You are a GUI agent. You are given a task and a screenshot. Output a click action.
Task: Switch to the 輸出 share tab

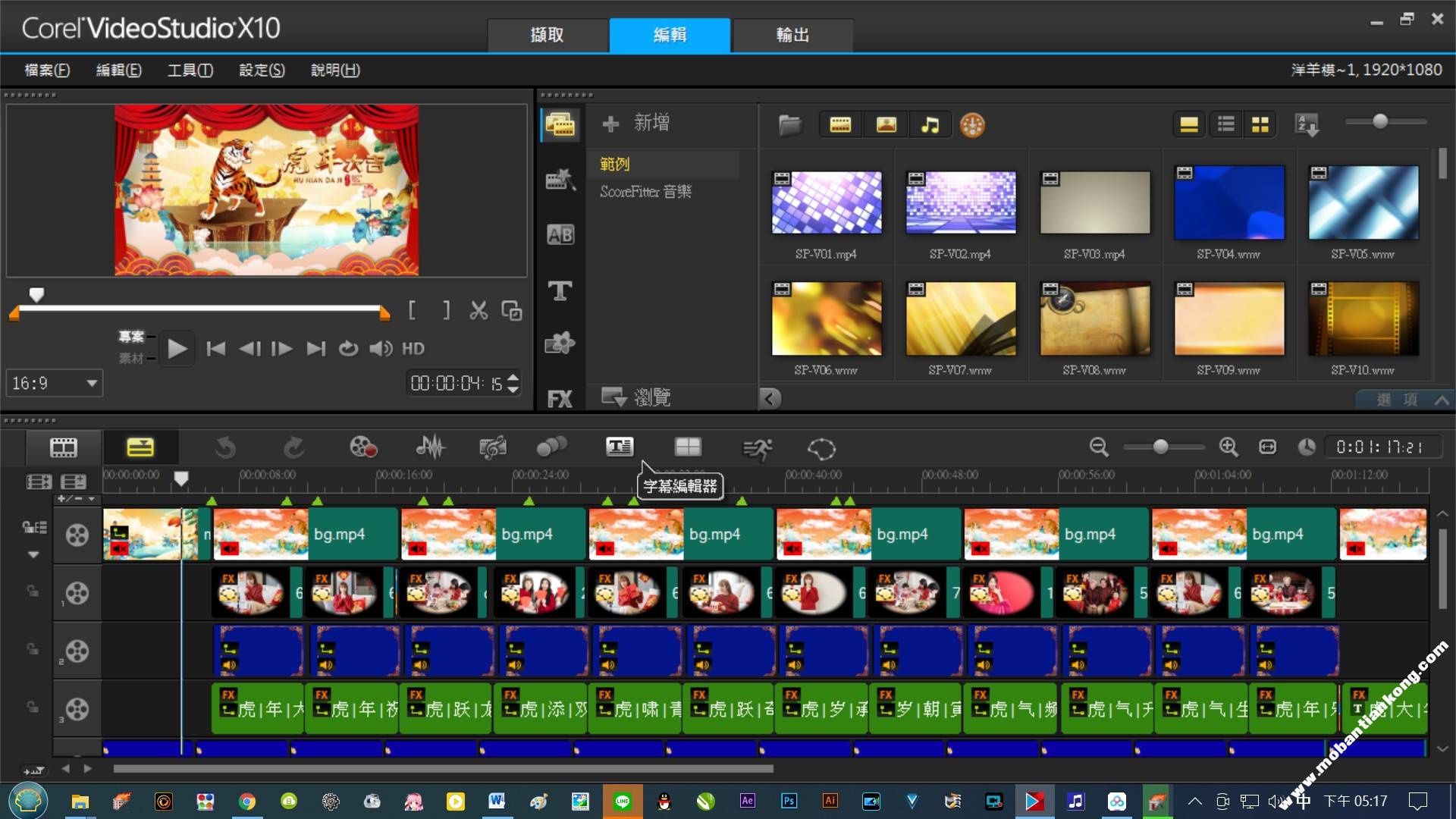[792, 35]
